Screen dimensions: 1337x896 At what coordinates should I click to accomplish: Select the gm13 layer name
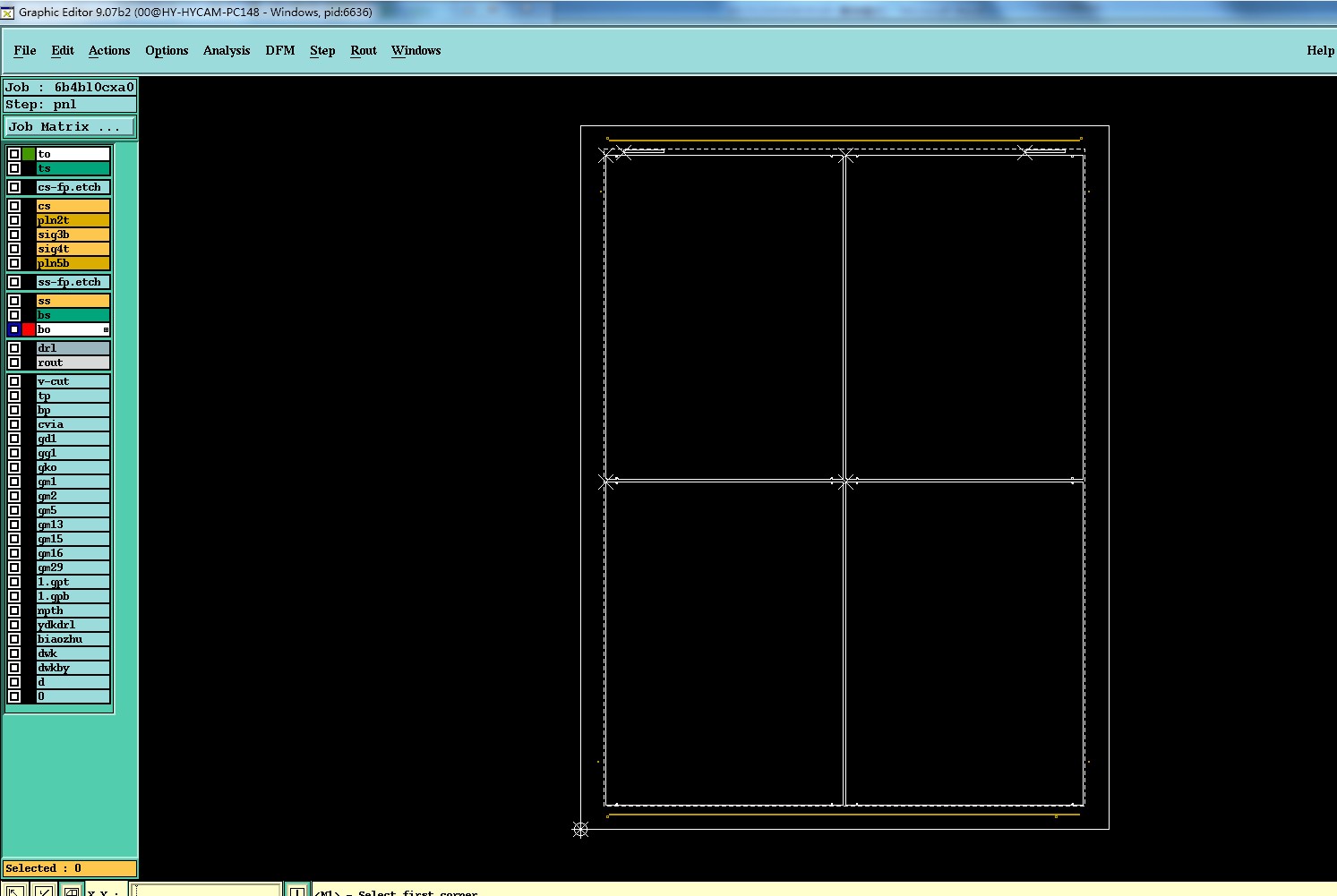pyautogui.click(x=73, y=525)
